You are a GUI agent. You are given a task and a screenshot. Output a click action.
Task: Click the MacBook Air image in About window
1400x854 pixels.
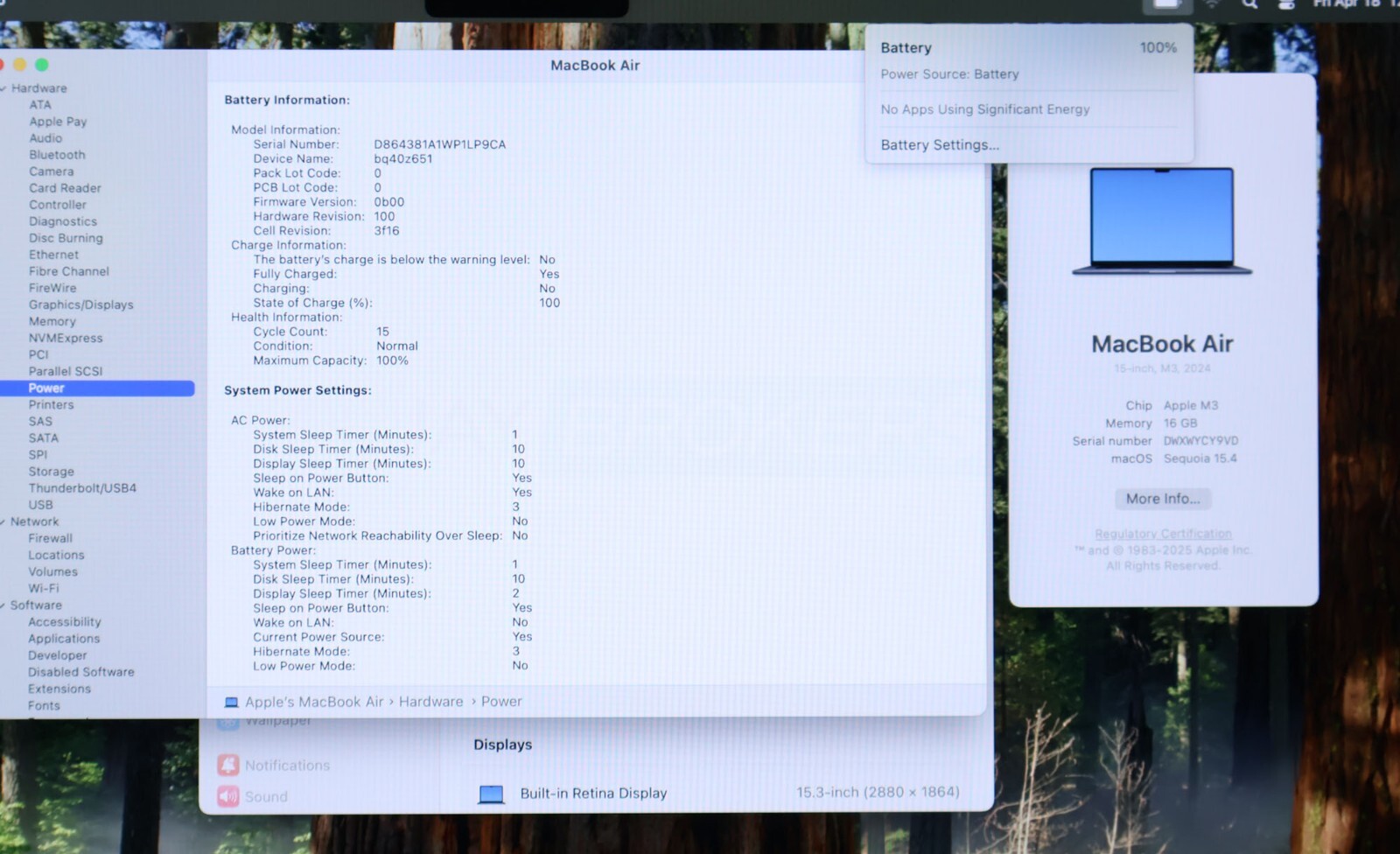(x=1162, y=221)
